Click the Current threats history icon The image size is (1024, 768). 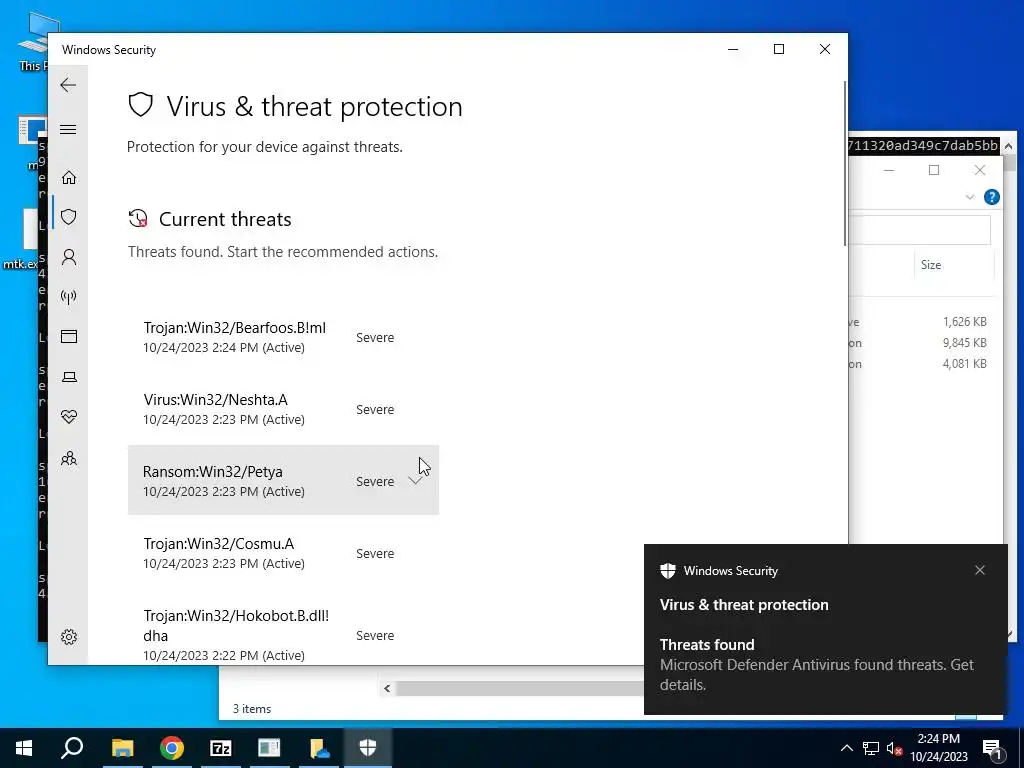point(138,219)
